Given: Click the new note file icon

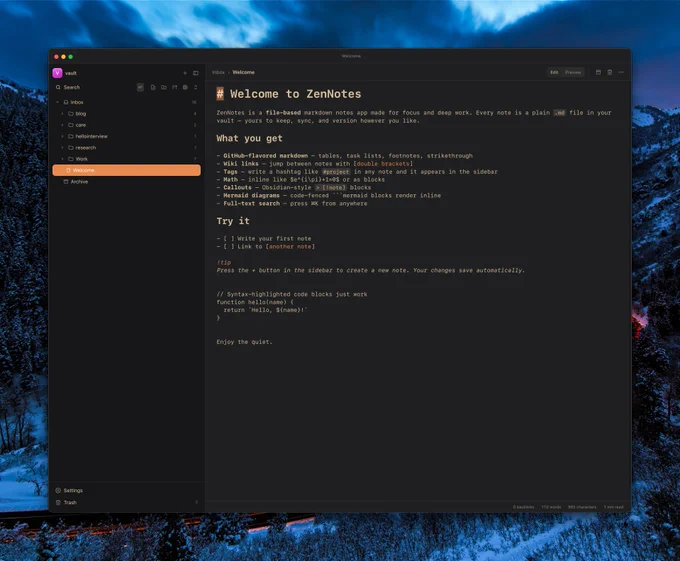Looking at the screenshot, I should coord(153,87).
